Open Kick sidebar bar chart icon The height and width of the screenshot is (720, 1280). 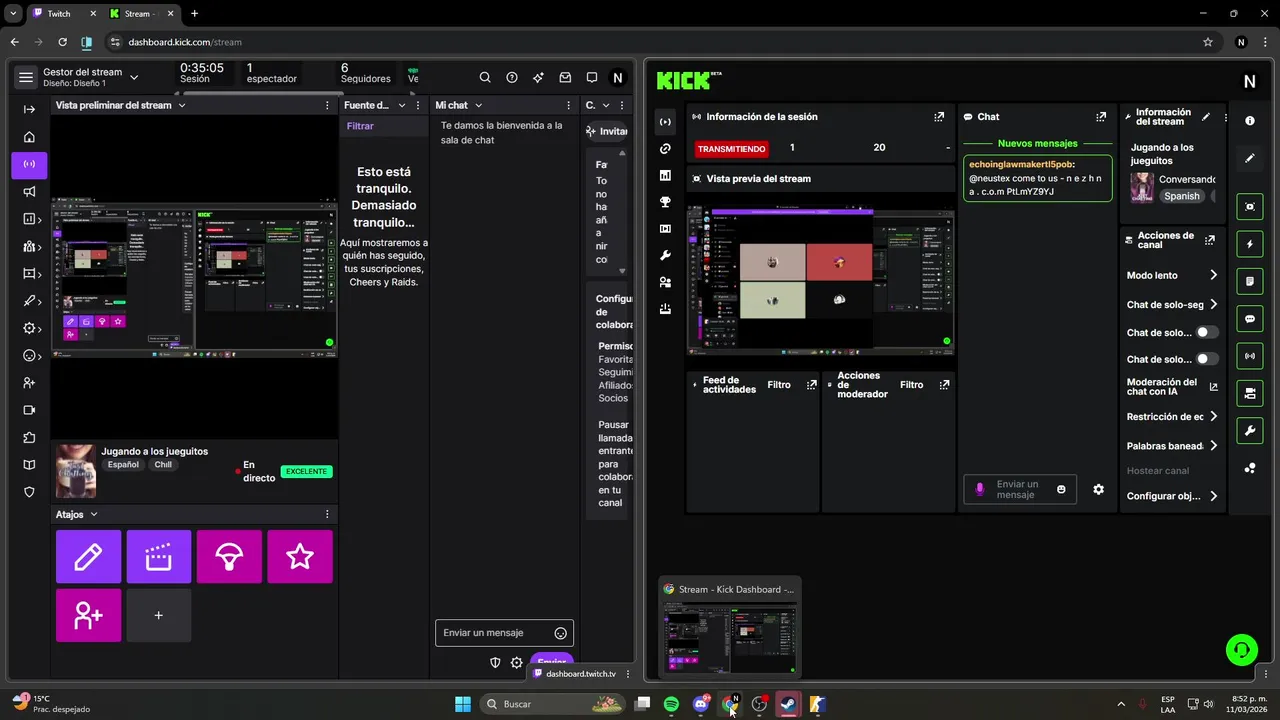click(665, 175)
